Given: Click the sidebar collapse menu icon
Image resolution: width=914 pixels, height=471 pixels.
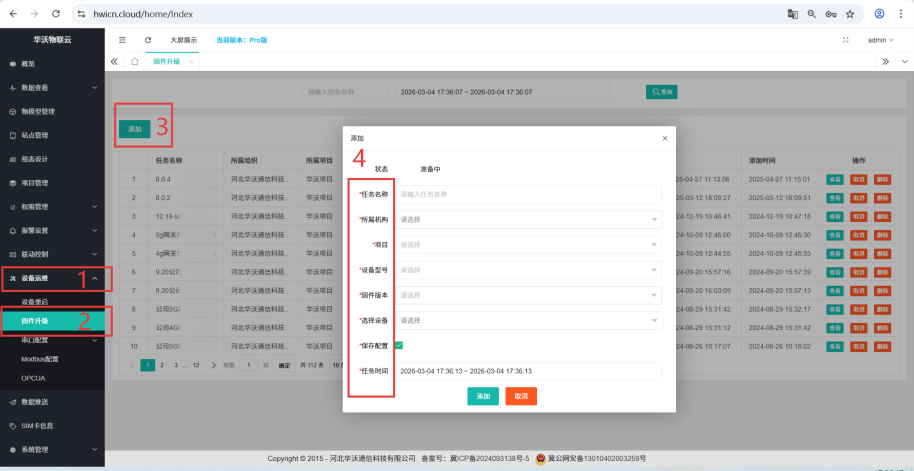Looking at the screenshot, I should [x=122, y=40].
